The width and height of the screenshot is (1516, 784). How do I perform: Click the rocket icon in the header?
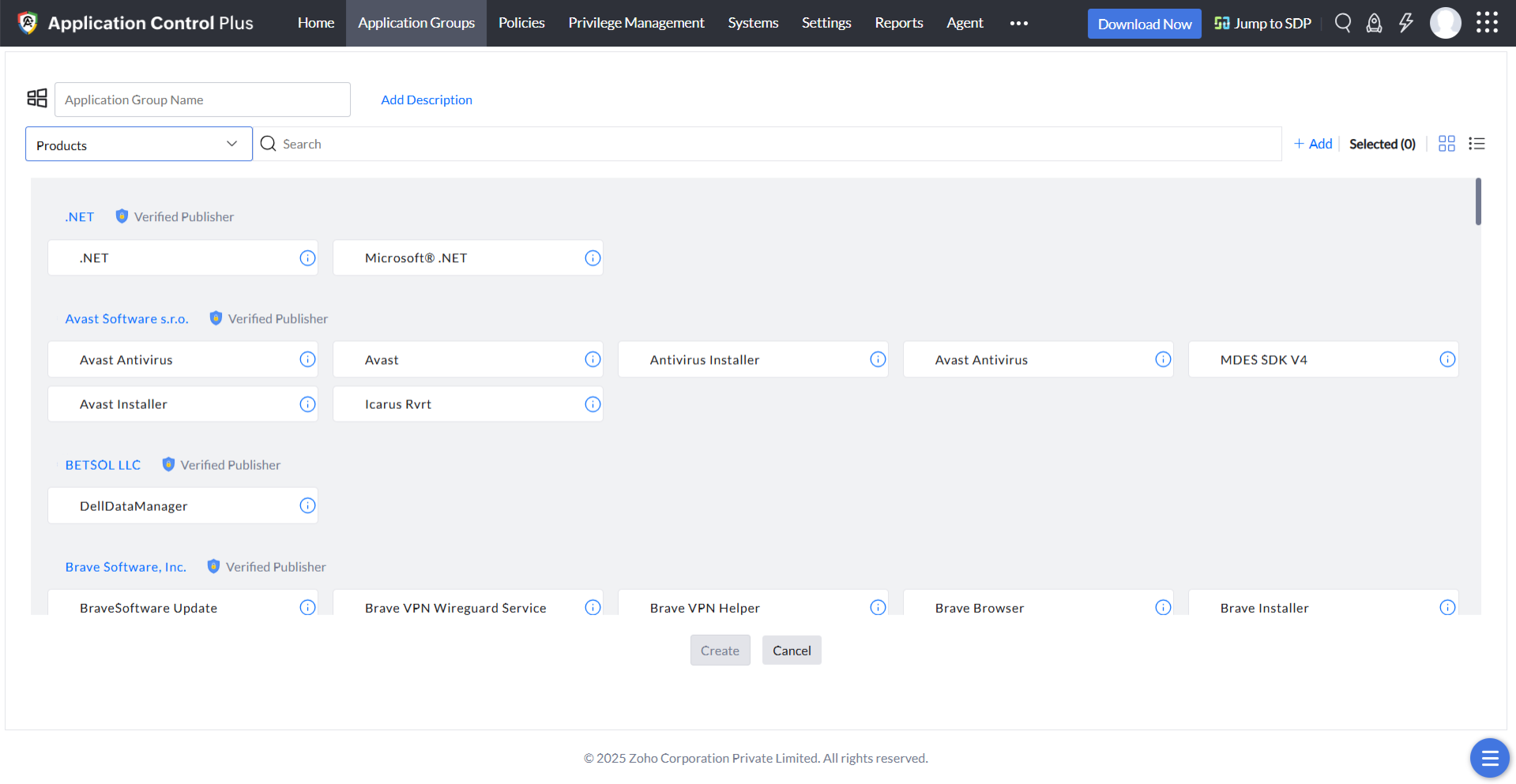point(1375,23)
